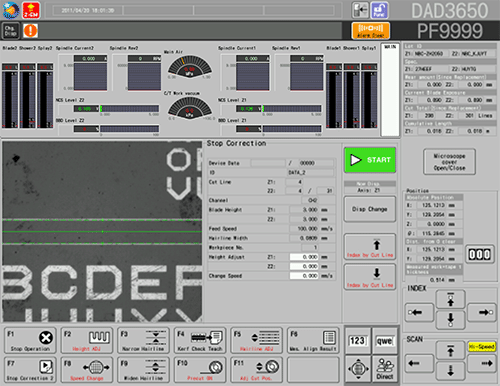Click the Workpiece No. value field
The height and width of the screenshot is (386, 500).
click(310, 247)
